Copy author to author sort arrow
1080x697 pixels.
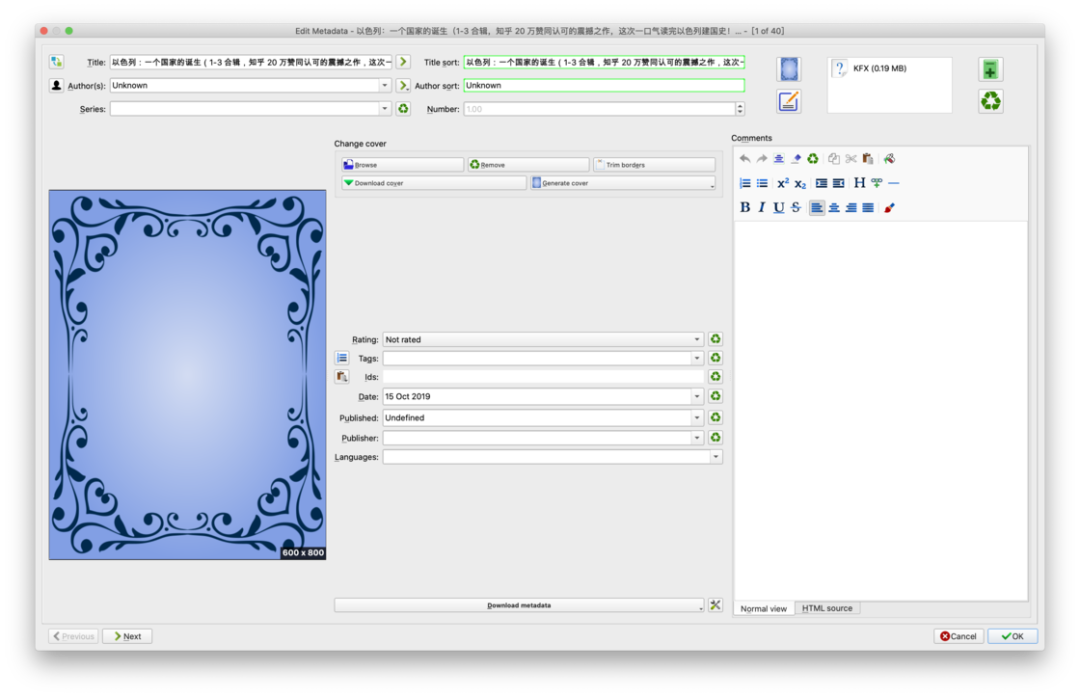[404, 85]
